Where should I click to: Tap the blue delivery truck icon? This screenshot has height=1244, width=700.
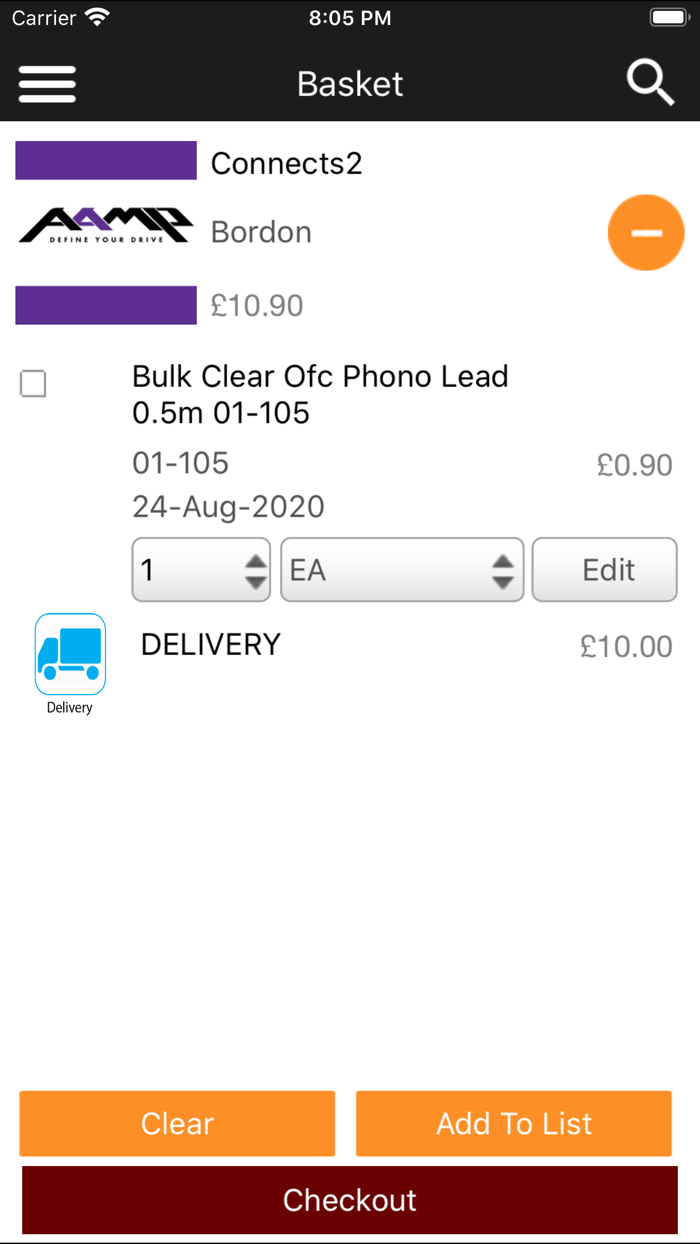coord(70,654)
